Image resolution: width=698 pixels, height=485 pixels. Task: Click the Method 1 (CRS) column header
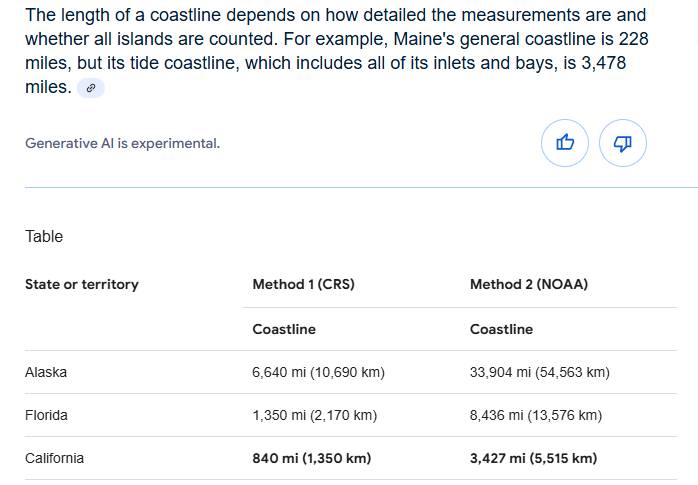click(303, 284)
